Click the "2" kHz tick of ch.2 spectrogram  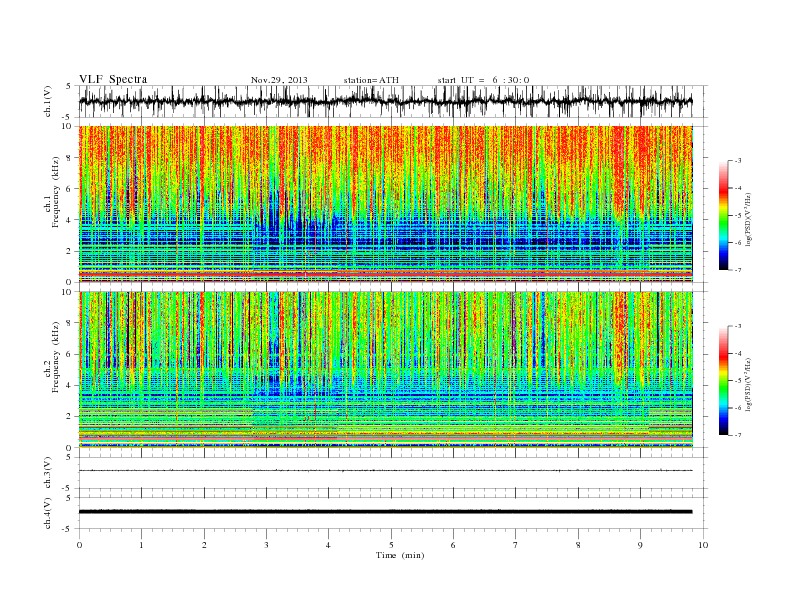pos(69,417)
